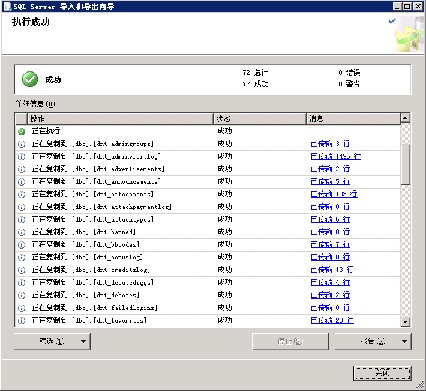
Task: Open copied-rows message link for dnt_bonuslog
Action: pos(330,257)
